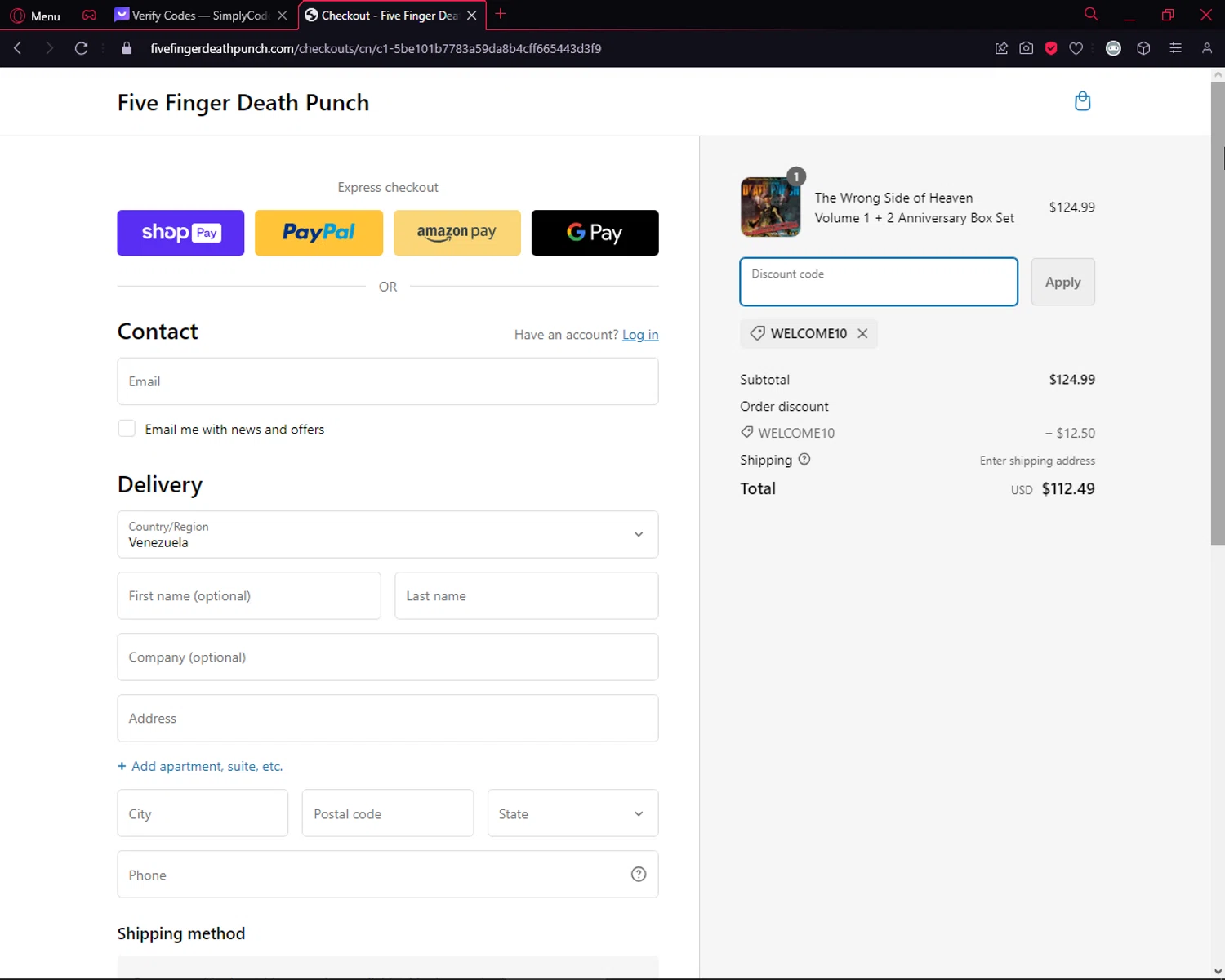This screenshot has width=1225, height=980.
Task: Pay with Shop Pay
Action: click(x=180, y=233)
